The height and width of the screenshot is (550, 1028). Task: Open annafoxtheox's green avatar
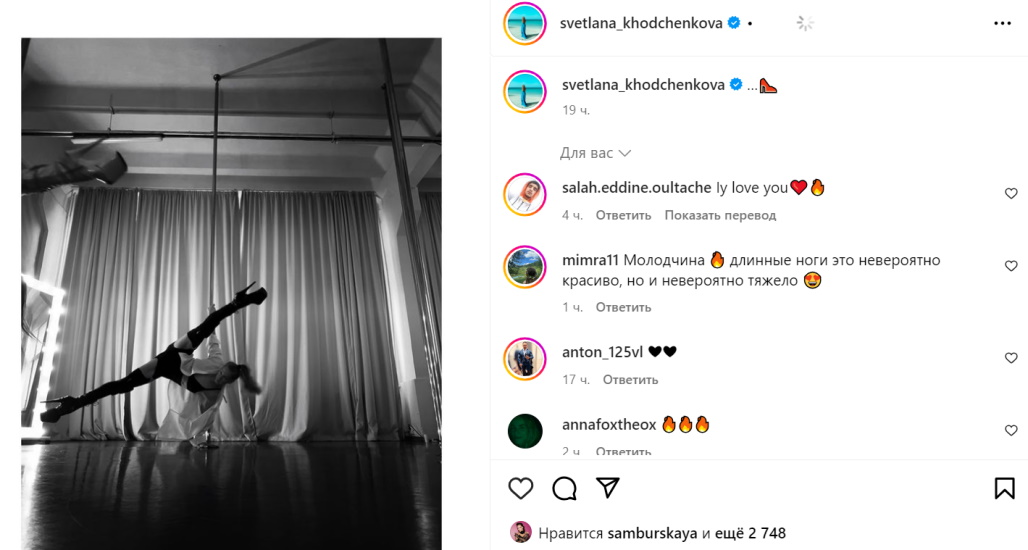525,431
